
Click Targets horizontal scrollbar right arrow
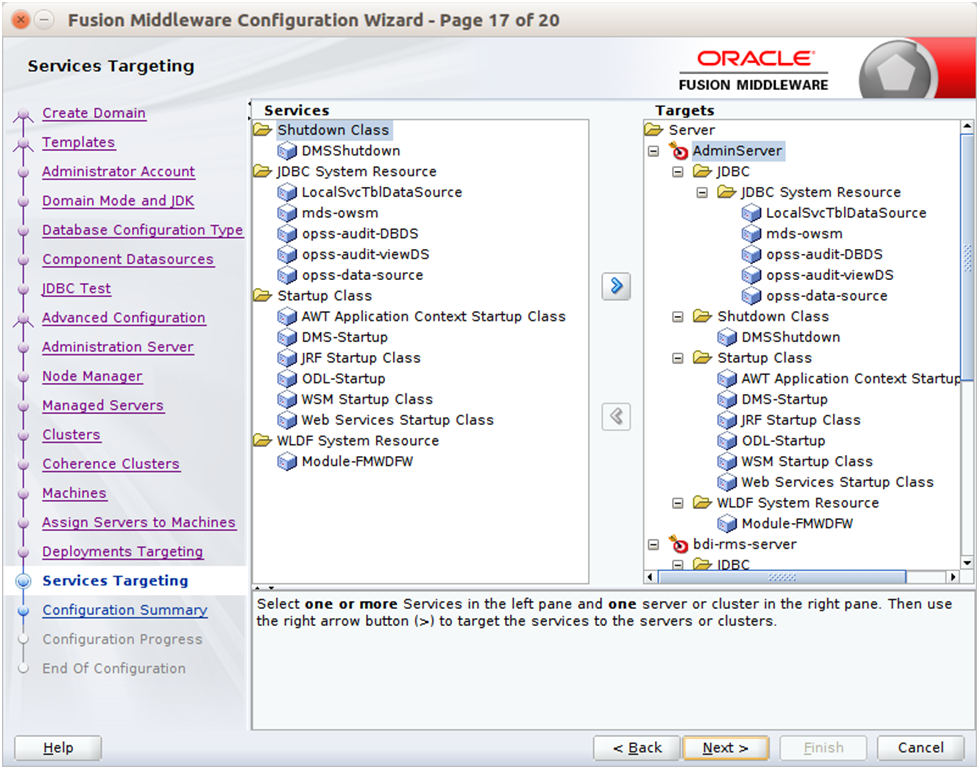[953, 577]
